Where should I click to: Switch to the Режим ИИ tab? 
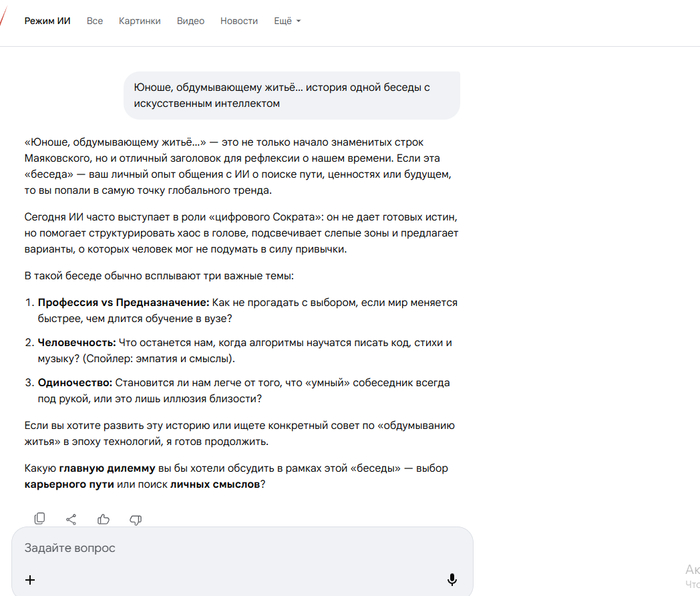coord(47,21)
